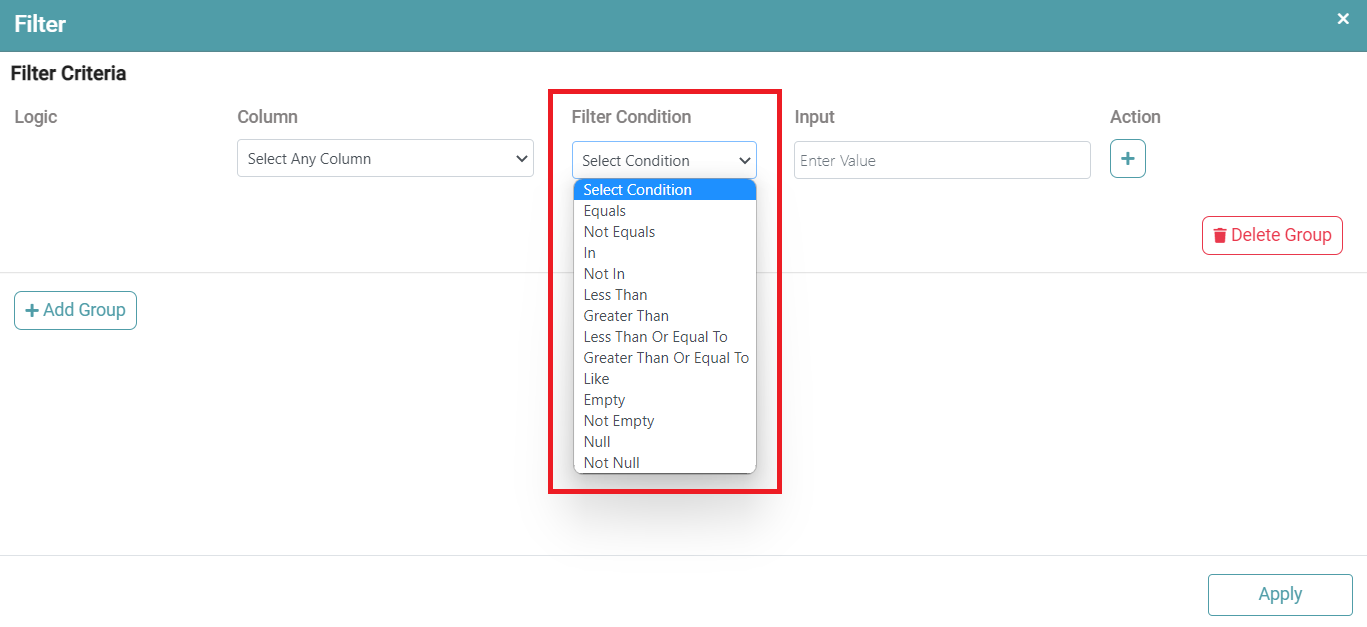
Task: Select Greater Than Or Equal To option
Action: (x=665, y=358)
